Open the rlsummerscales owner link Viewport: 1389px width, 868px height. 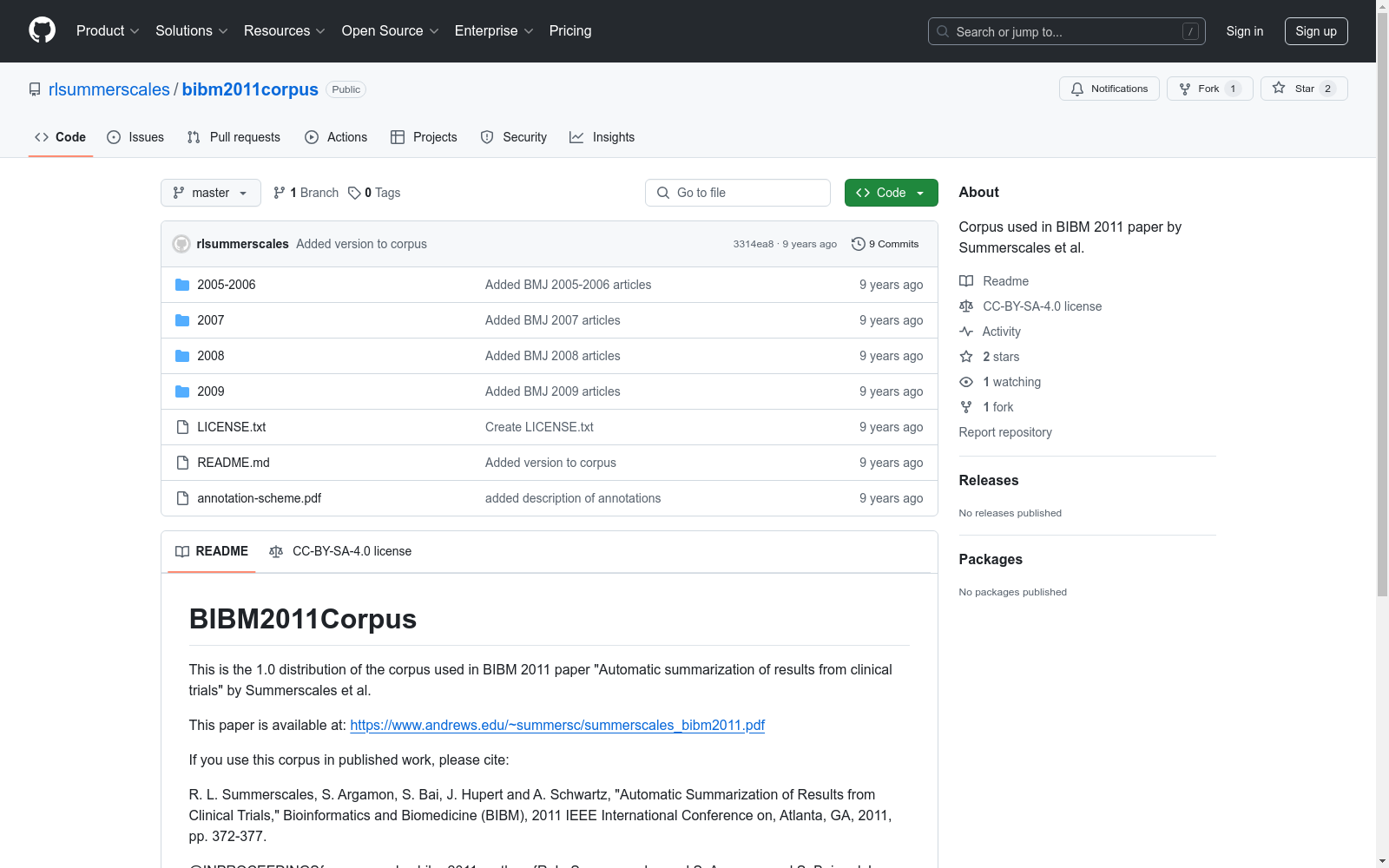click(109, 89)
